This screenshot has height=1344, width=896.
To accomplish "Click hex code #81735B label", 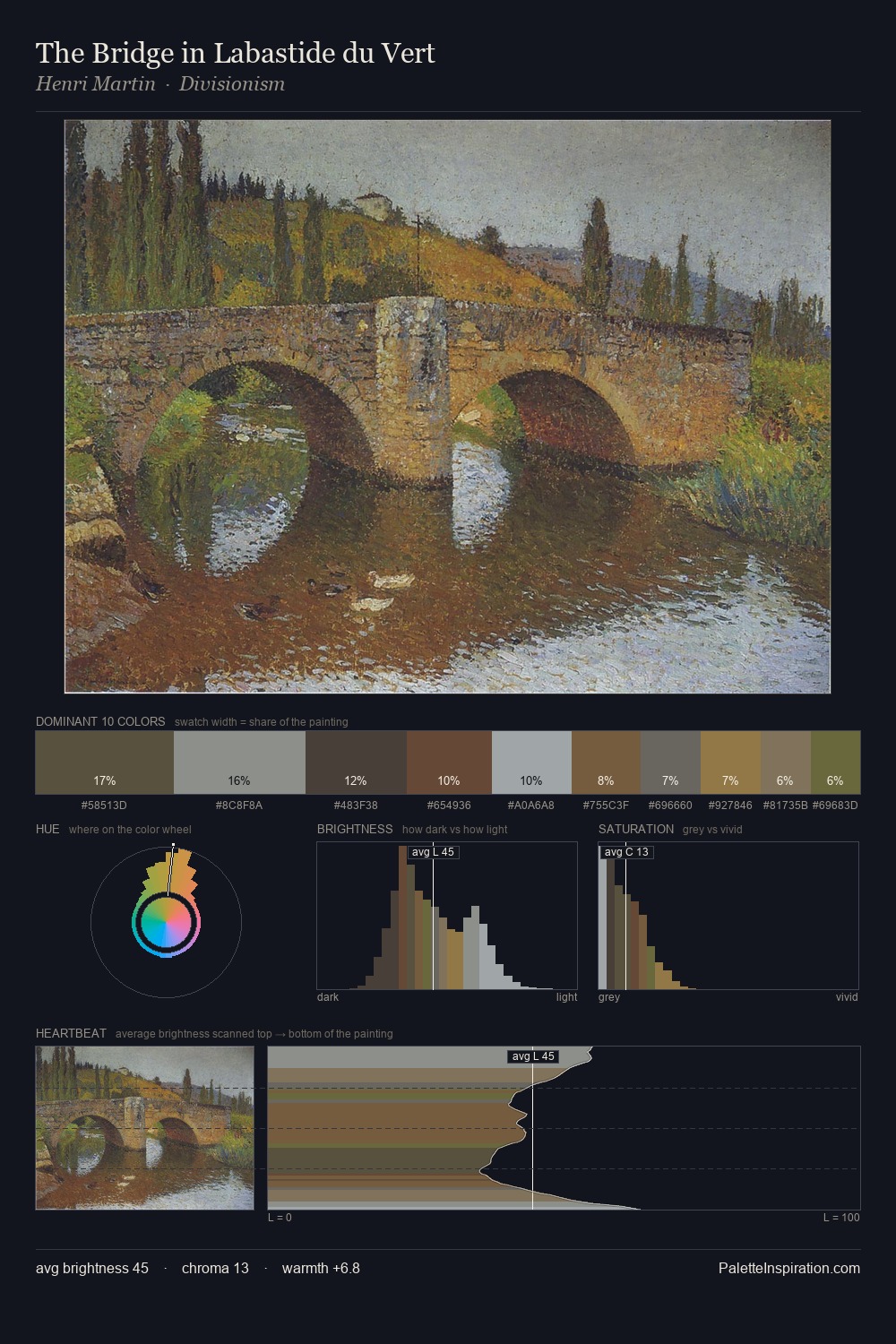I will click(x=786, y=805).
